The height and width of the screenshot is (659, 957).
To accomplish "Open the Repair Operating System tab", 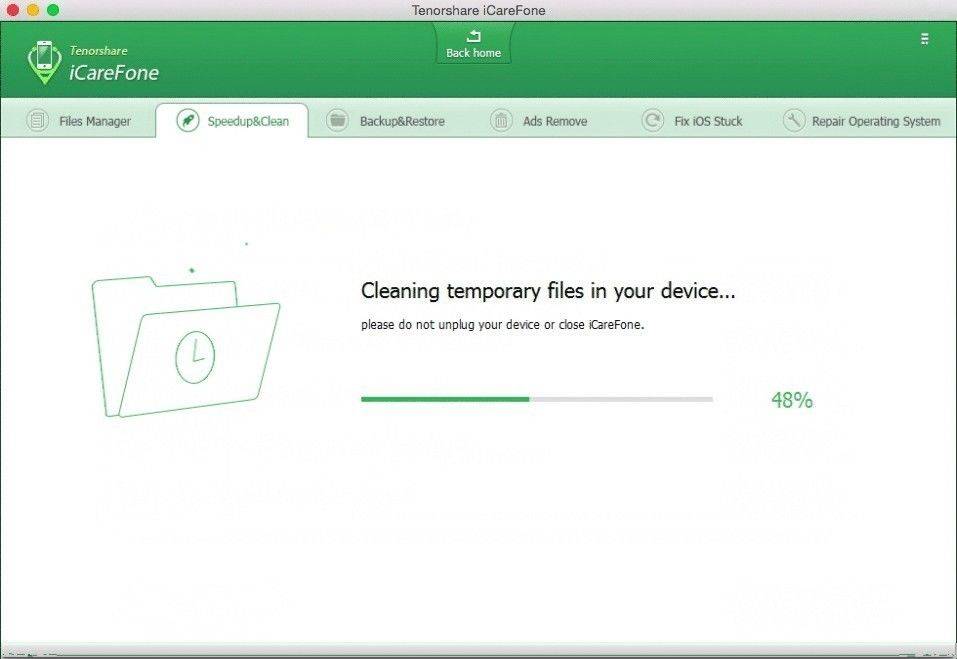I will pyautogui.click(x=862, y=121).
